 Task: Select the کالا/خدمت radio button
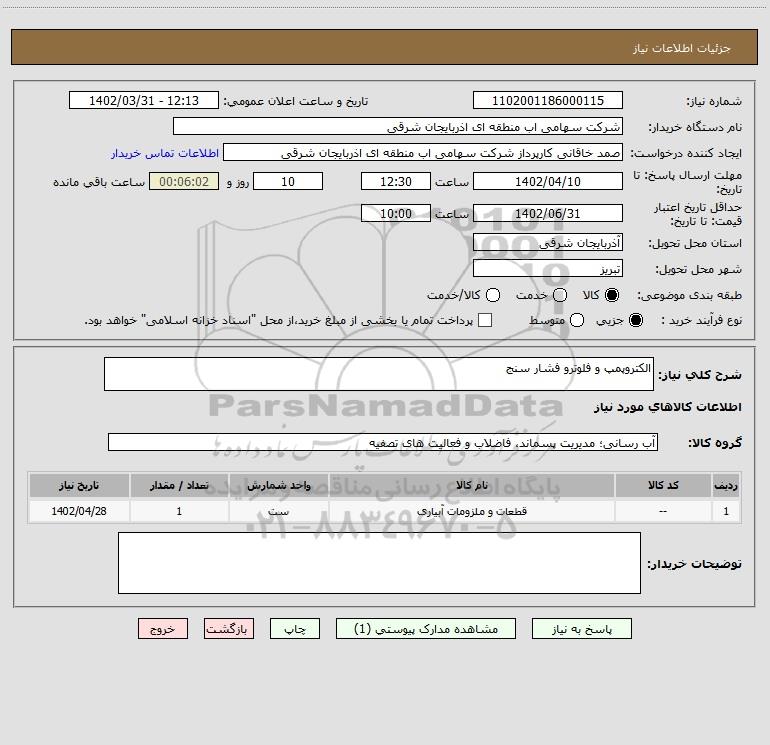493,295
